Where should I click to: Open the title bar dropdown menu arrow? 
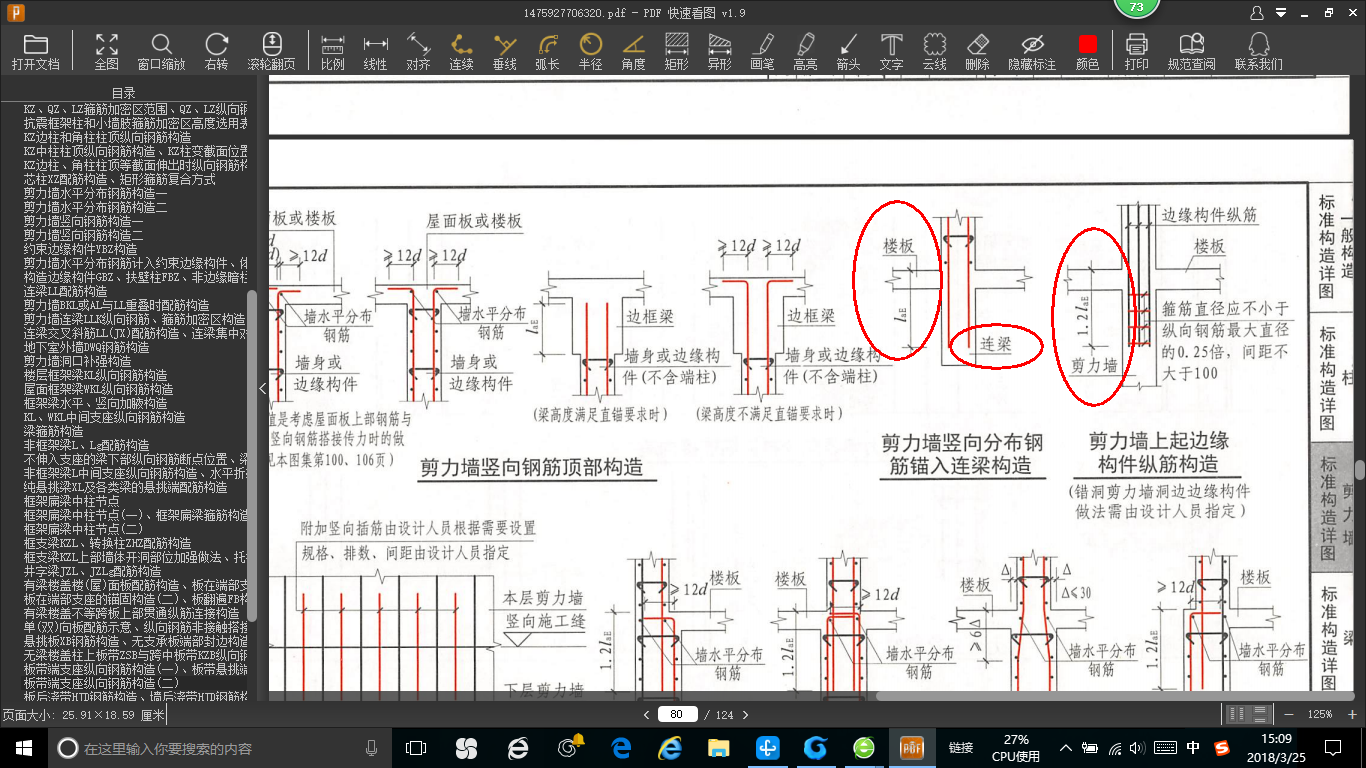[1281, 13]
